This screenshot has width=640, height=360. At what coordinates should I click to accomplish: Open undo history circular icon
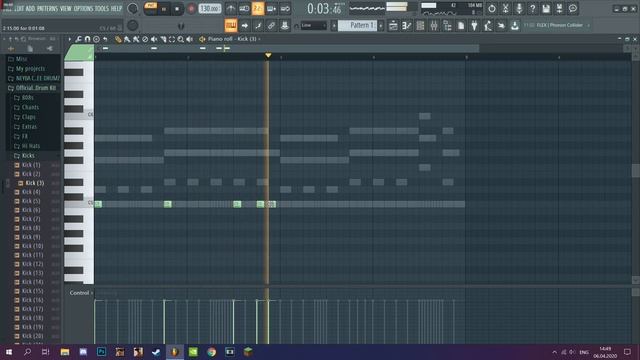(491, 8)
